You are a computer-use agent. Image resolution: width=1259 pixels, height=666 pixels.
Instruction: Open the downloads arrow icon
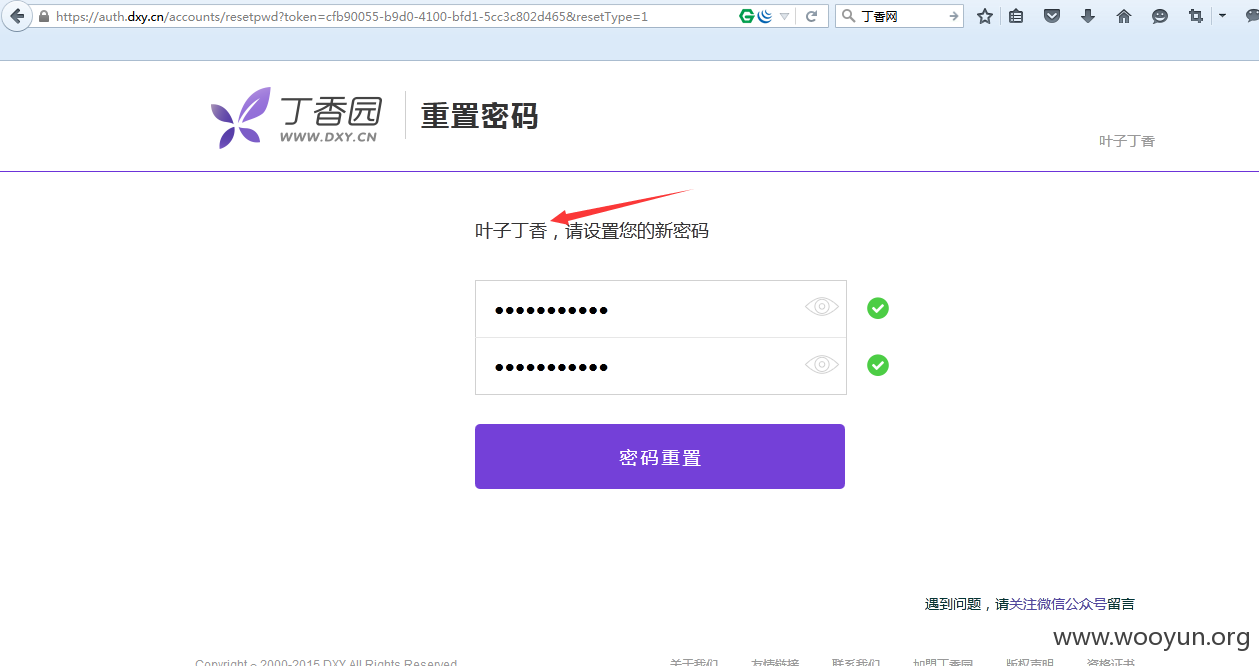click(1088, 16)
